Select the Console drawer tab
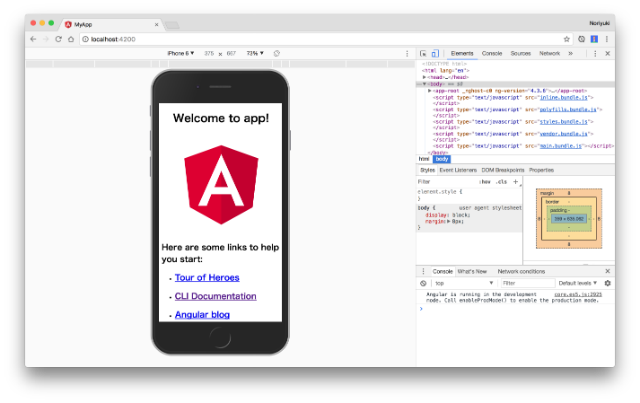640x403 pixels. point(442,271)
